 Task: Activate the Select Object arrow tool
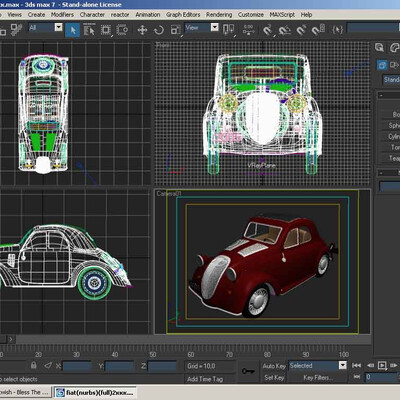[72, 30]
